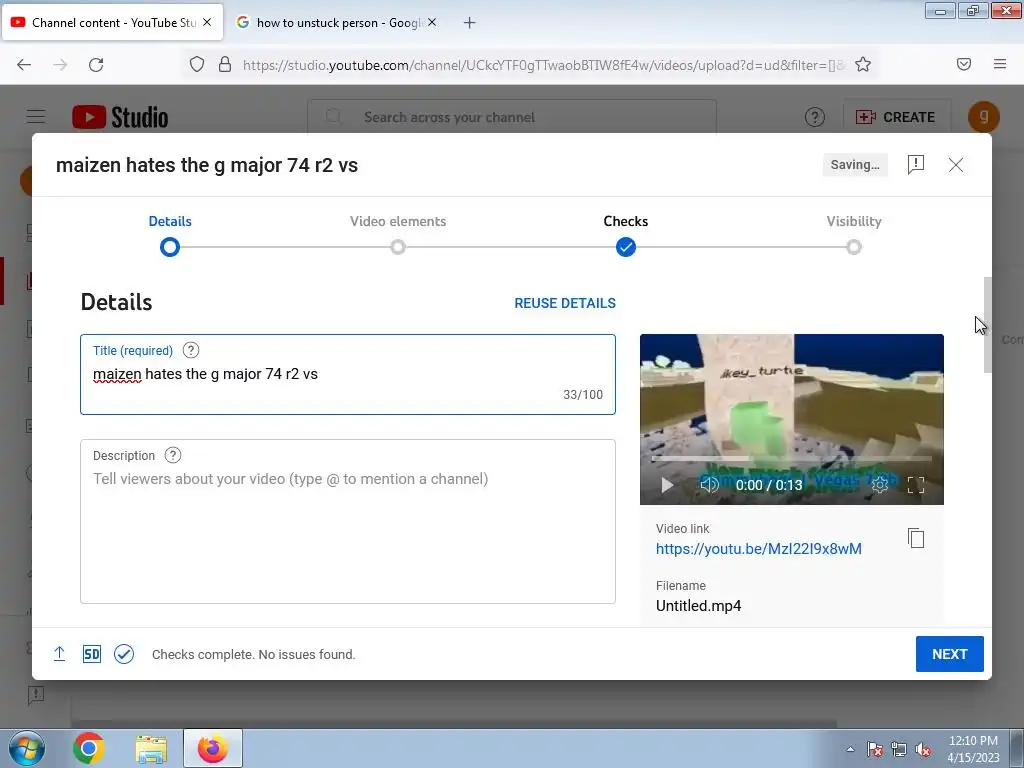The height and width of the screenshot is (768, 1024).
Task: Click REUSE DETAILS
Action: point(565,303)
